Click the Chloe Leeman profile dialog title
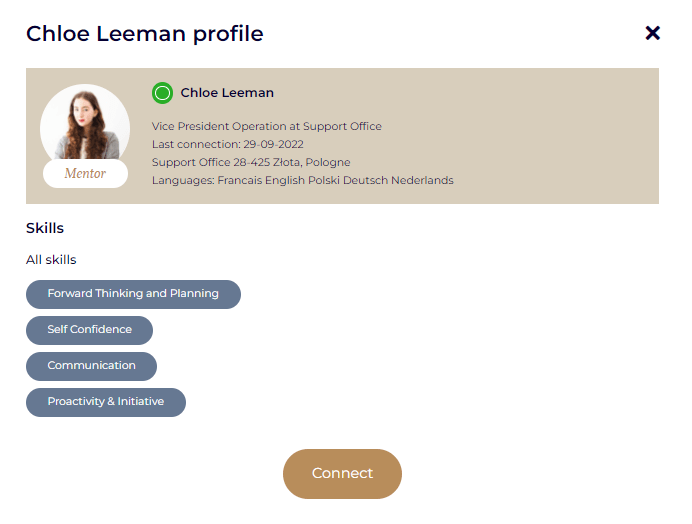The height and width of the screenshot is (524, 692). [x=145, y=34]
